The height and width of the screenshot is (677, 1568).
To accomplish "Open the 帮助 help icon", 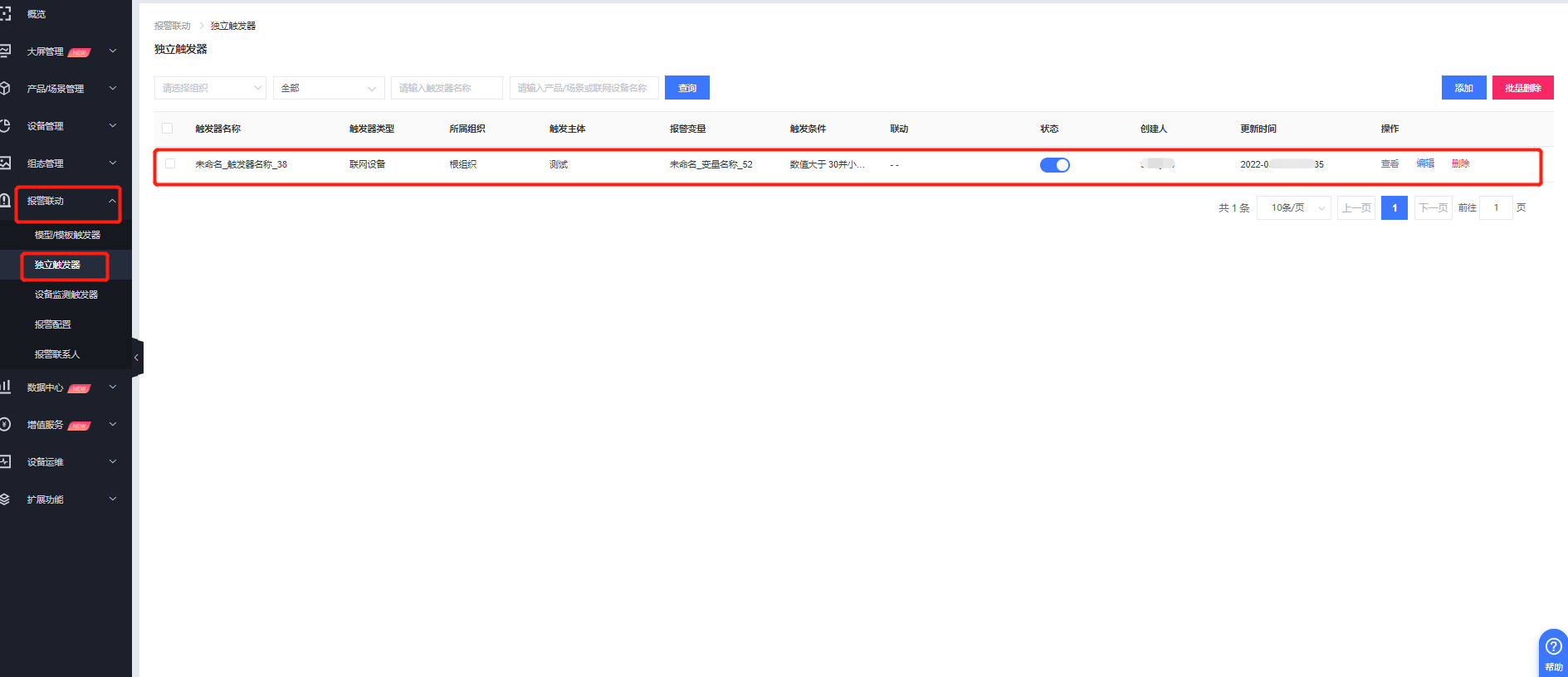I will pos(1553,647).
